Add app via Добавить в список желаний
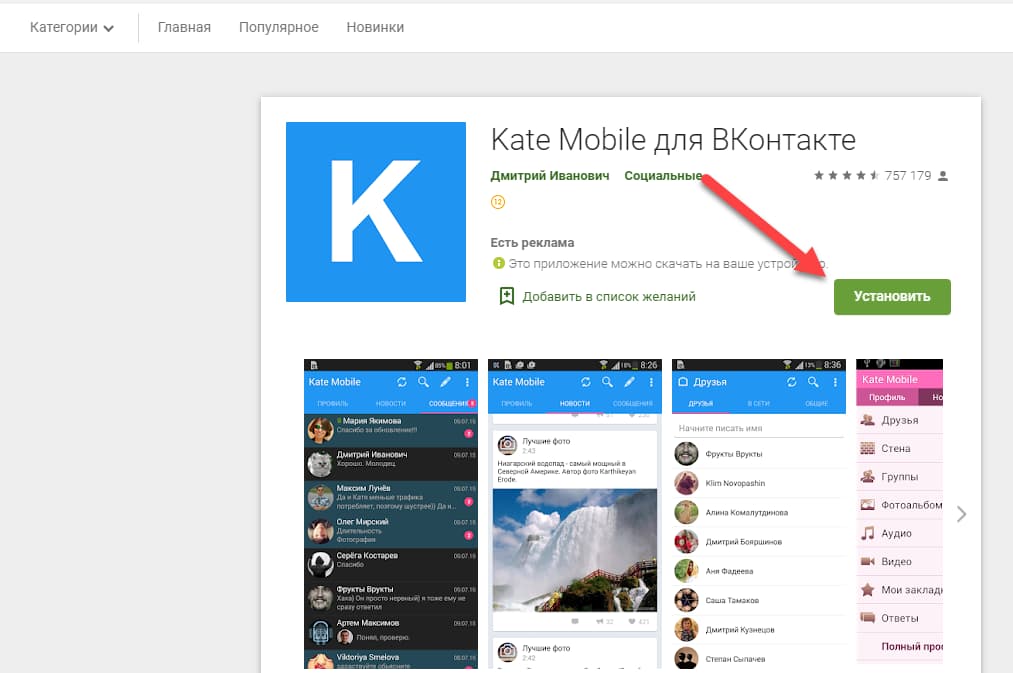This screenshot has width=1013, height=673. click(x=609, y=296)
